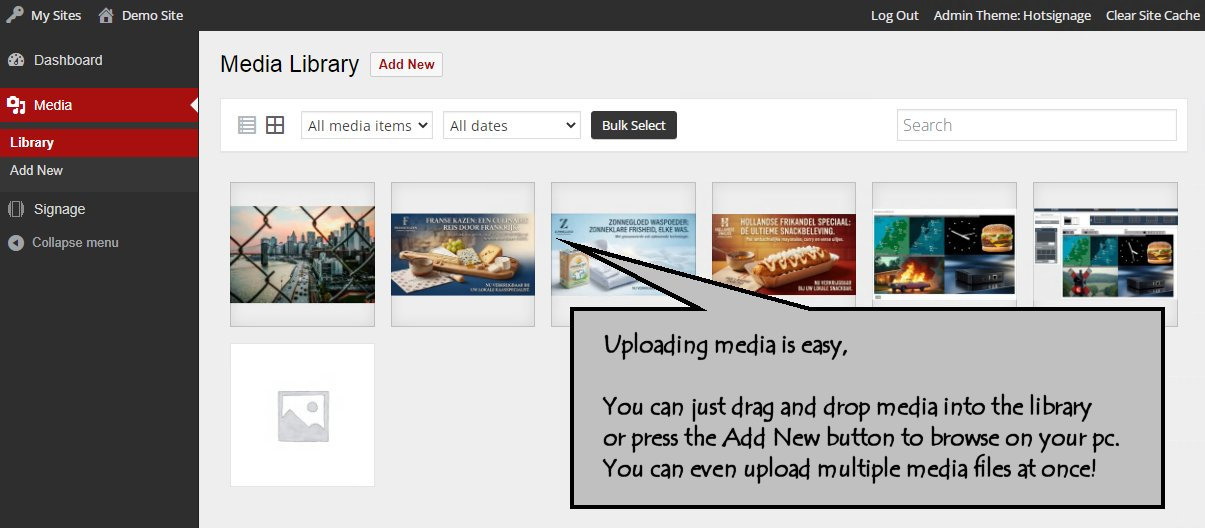1205x528 pixels.
Task: Open Admin Theme: Hotsignage option
Action: point(1012,15)
